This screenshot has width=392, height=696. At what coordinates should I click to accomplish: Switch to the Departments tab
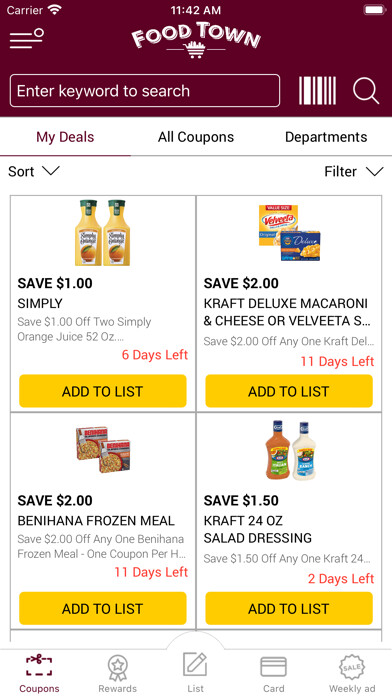(x=326, y=137)
